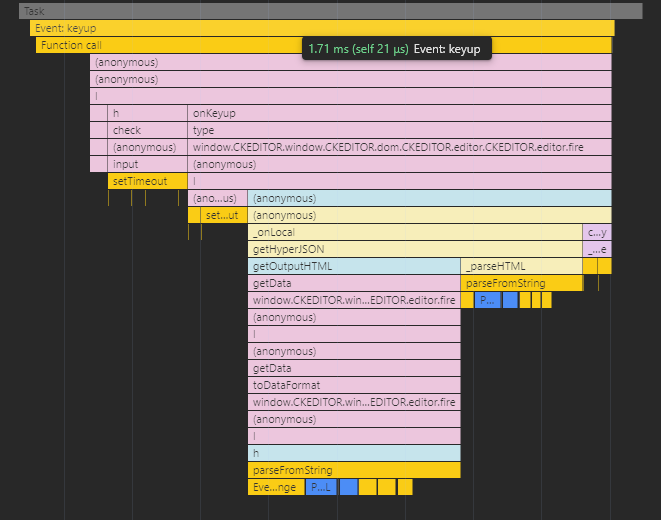Select the Eve...nge bar at bottom
The image size is (661, 520).
point(275,487)
